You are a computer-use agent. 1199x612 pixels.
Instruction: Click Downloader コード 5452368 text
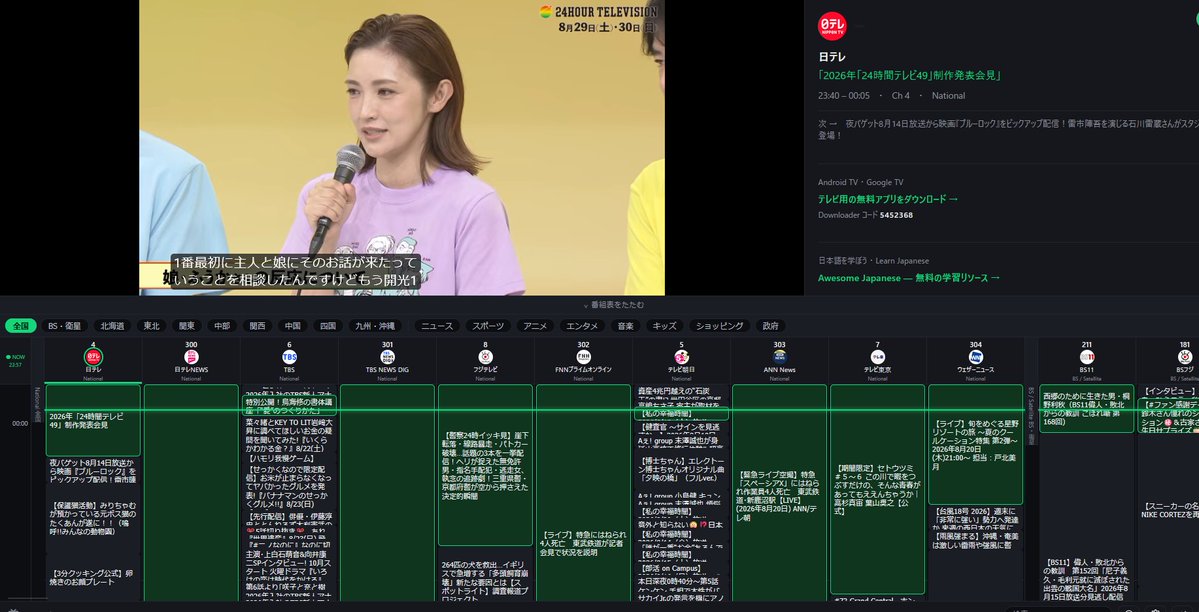[865, 215]
